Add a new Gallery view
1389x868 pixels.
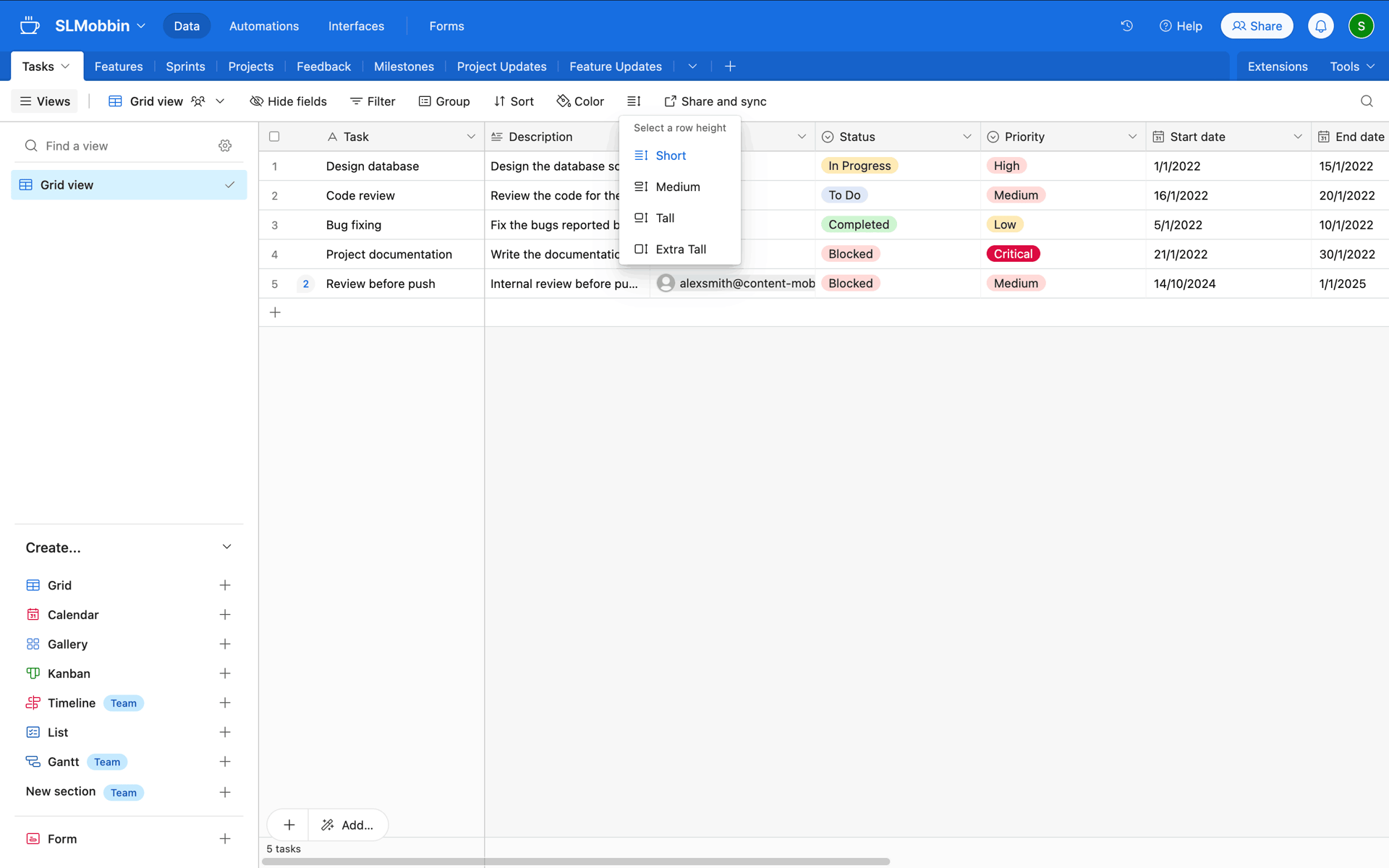(225, 644)
